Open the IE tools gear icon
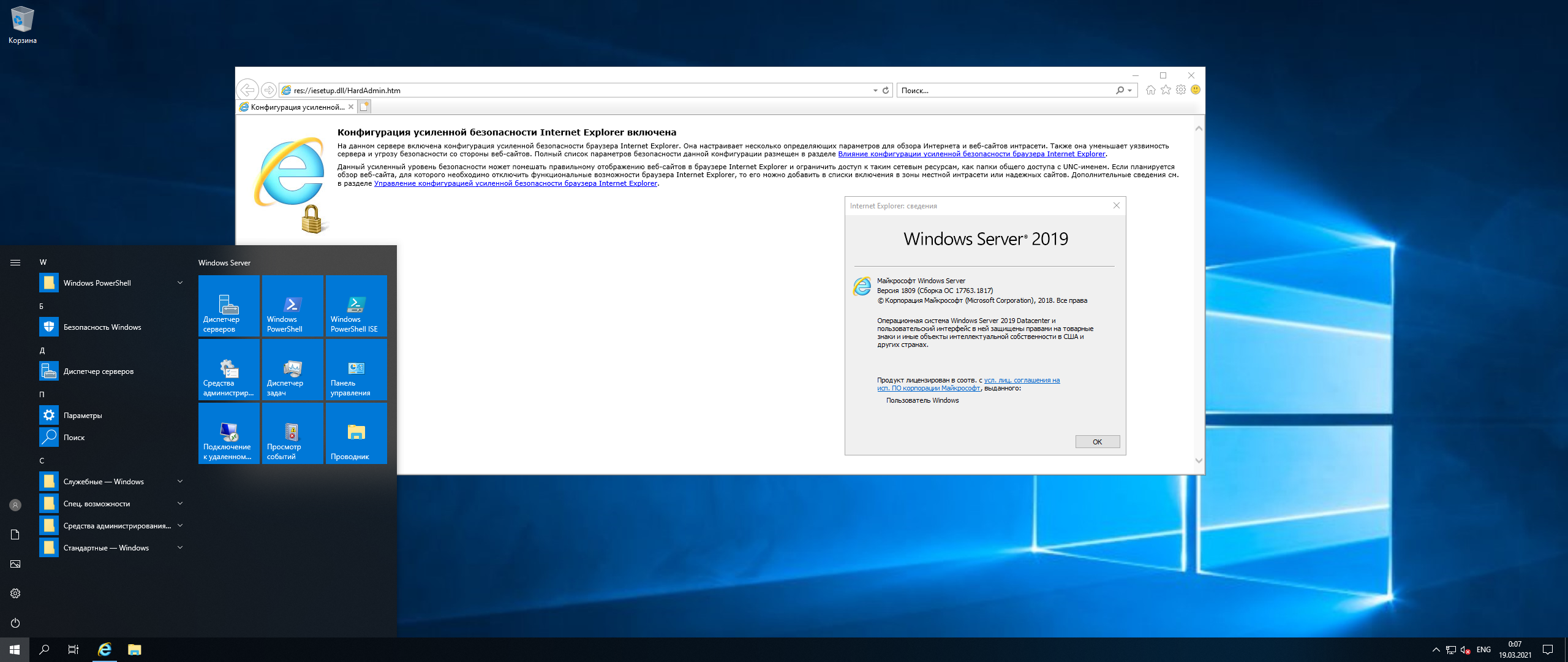 coord(1181,90)
